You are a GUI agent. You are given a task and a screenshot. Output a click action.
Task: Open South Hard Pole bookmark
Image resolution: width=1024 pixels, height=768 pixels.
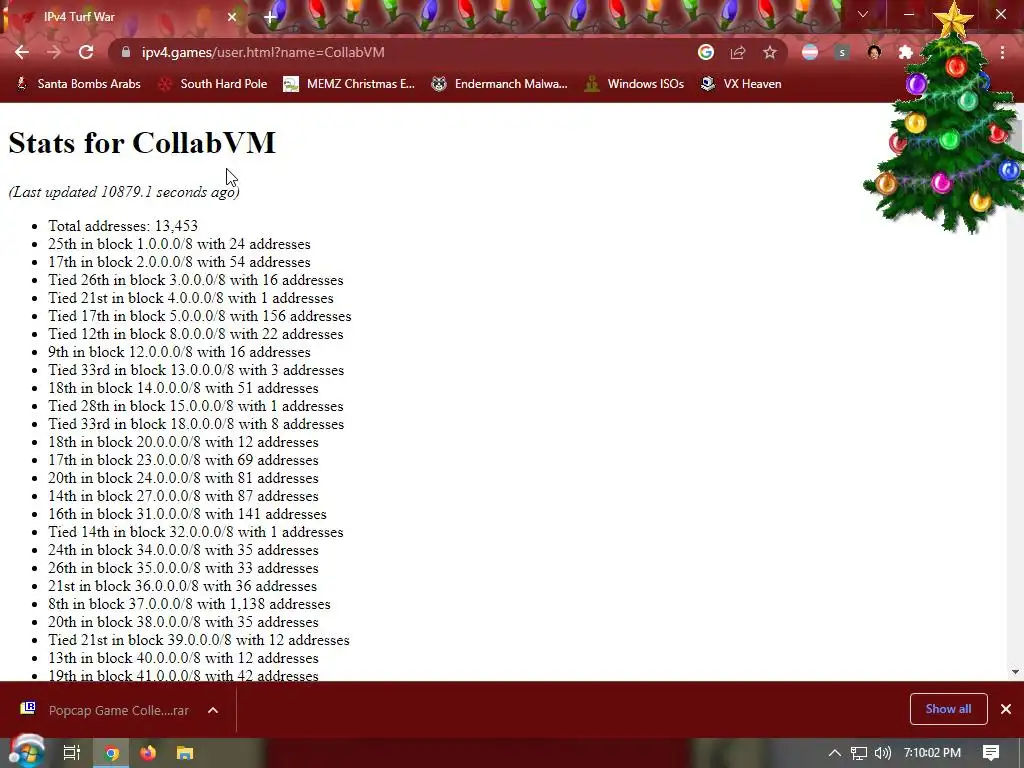point(213,84)
